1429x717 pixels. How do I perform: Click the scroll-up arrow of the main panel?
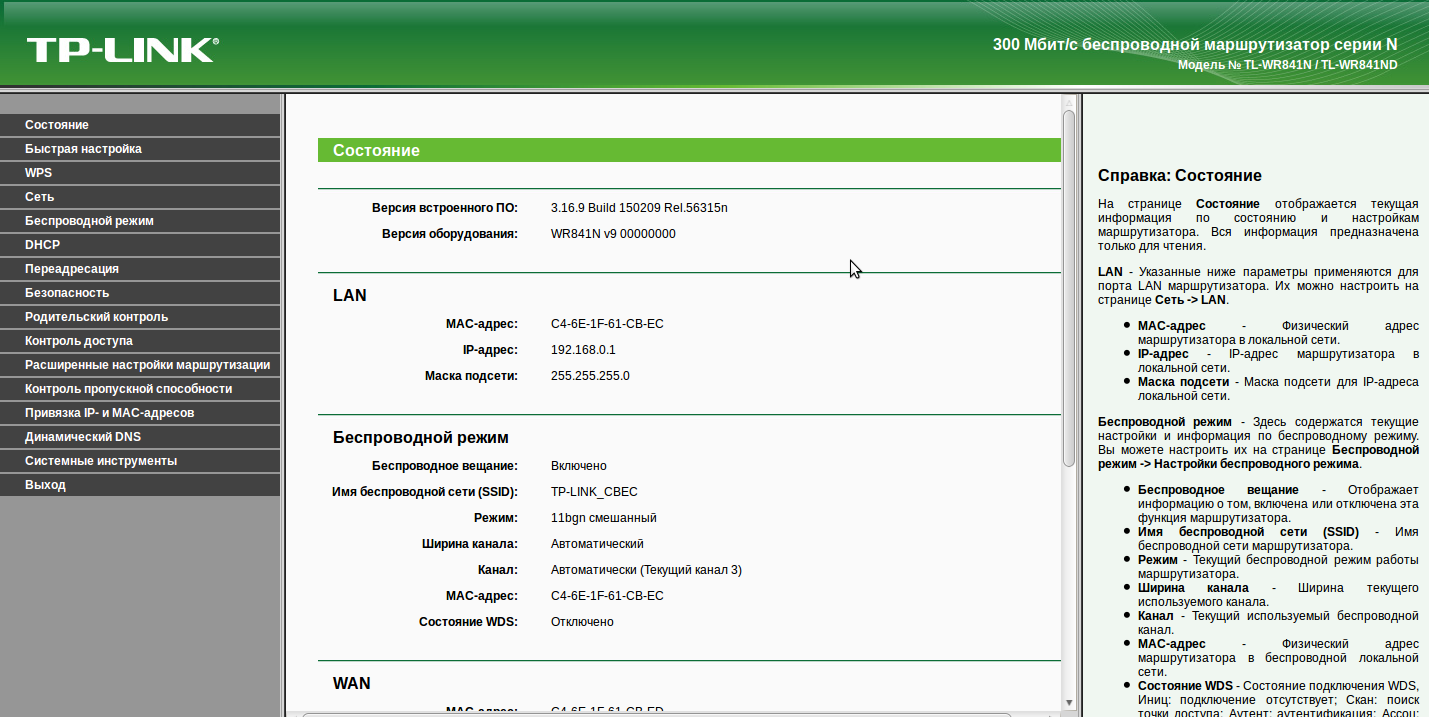1069,102
